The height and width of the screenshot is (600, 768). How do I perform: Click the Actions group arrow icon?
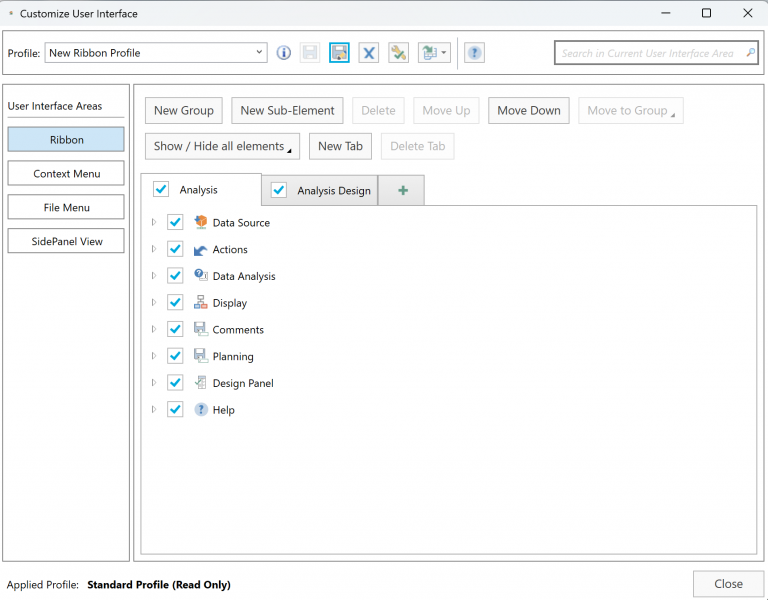pos(201,250)
